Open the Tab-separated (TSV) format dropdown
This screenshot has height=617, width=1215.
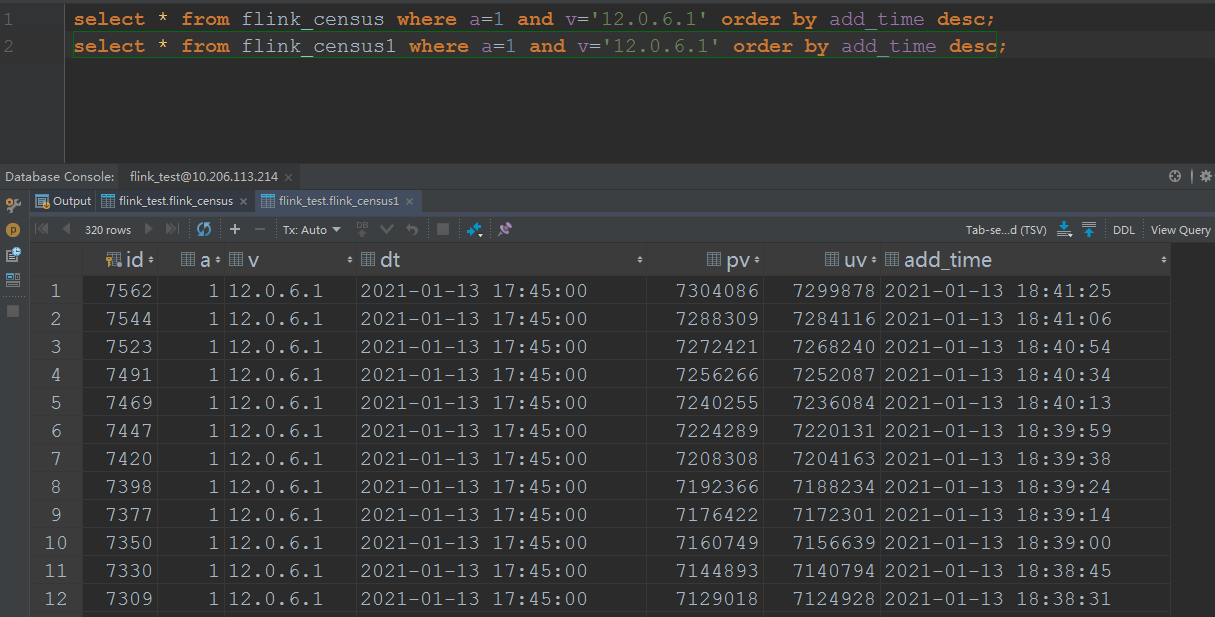point(1005,230)
